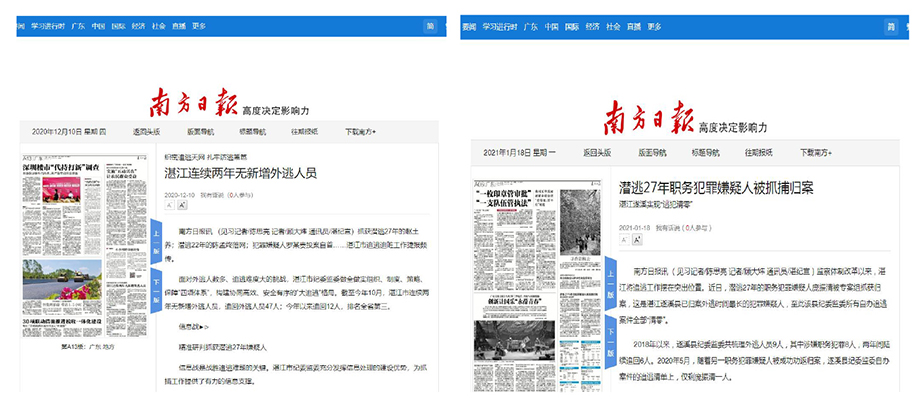Click 下载南方+ on the 2021-01-18 page
Screen dimensions: 917x399
click(x=816, y=153)
